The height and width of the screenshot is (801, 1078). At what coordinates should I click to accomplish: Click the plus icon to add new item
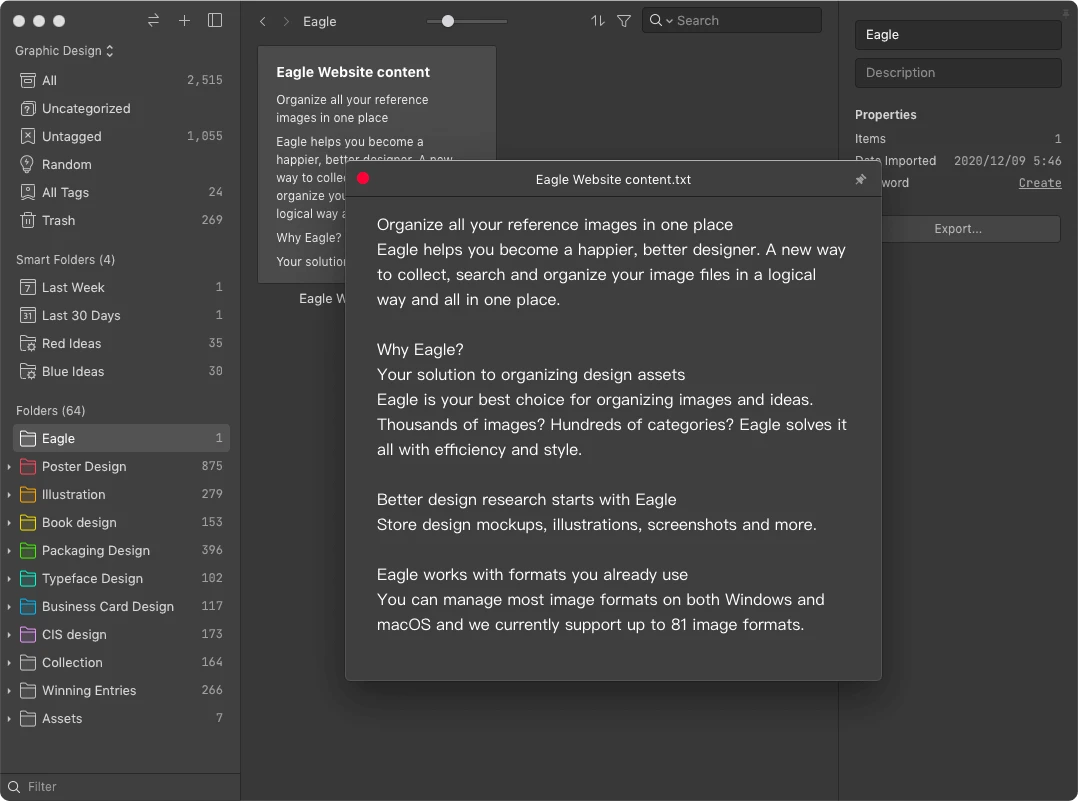pyautogui.click(x=184, y=20)
